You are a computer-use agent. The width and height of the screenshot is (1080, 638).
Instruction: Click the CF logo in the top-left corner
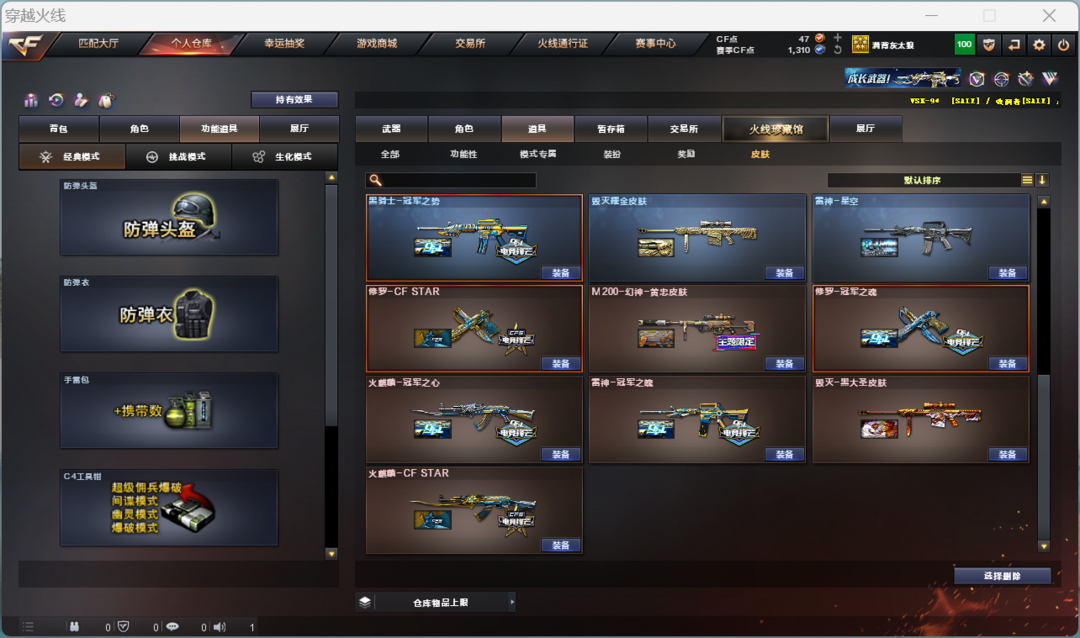26,45
